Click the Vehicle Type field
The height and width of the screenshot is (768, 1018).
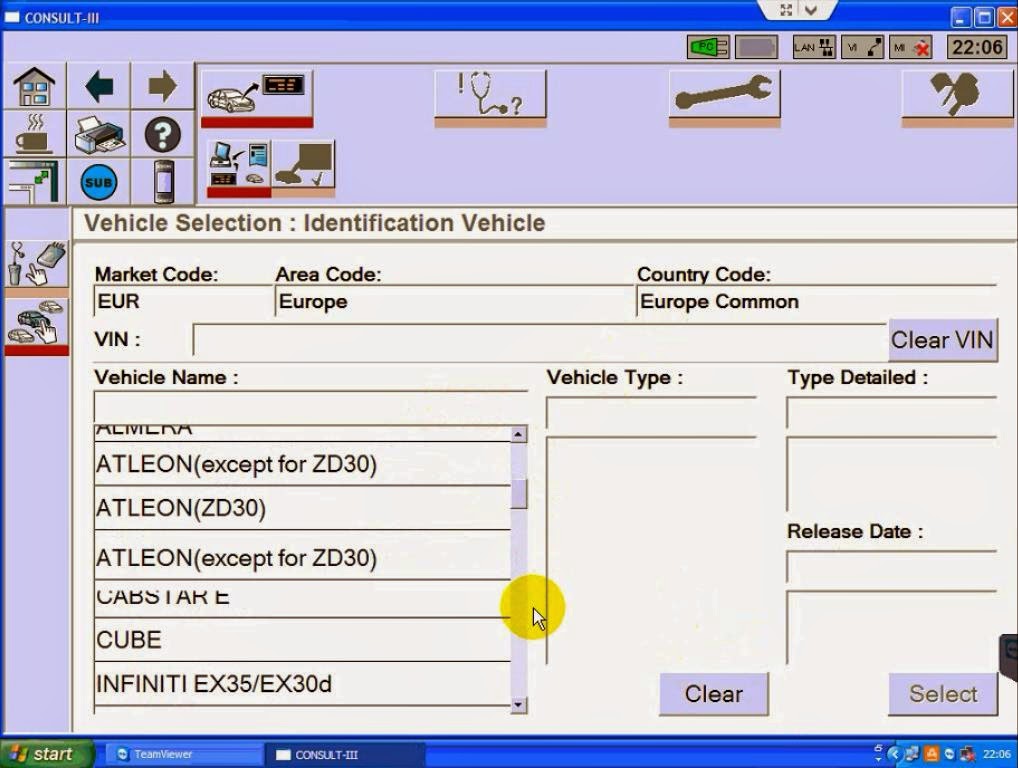651,413
